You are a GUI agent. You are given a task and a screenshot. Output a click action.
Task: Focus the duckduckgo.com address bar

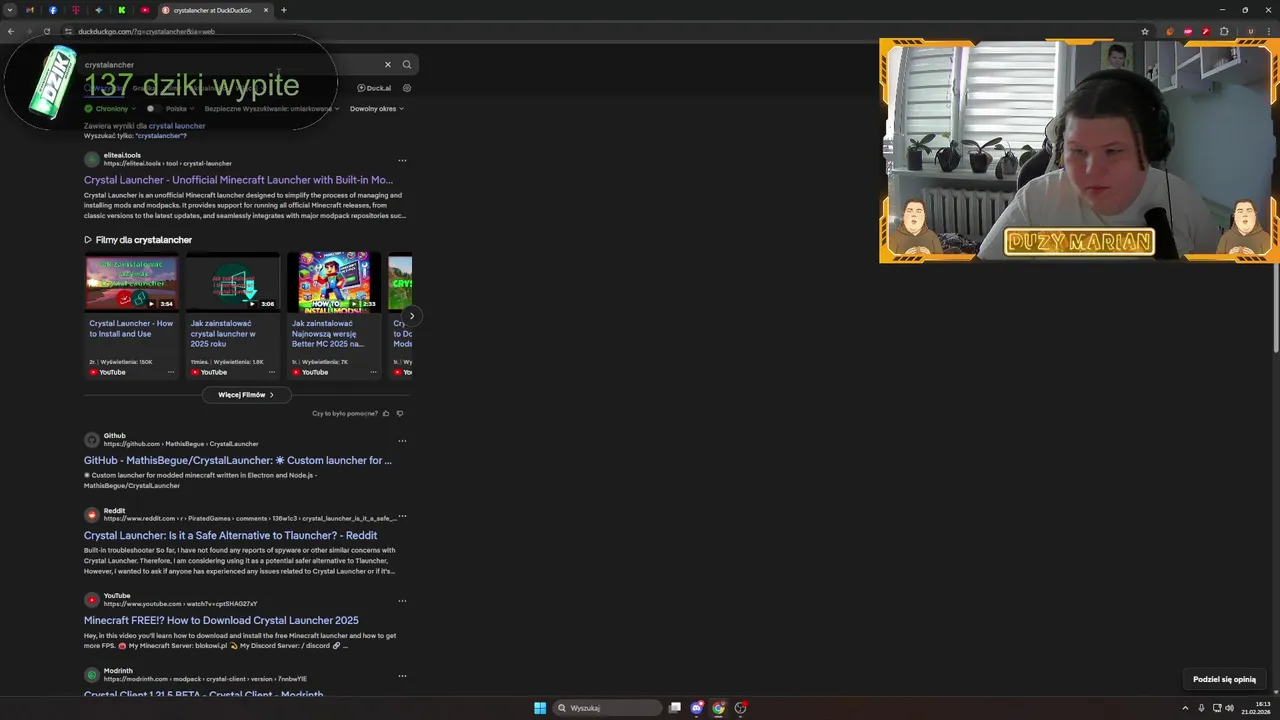[x=600, y=31]
